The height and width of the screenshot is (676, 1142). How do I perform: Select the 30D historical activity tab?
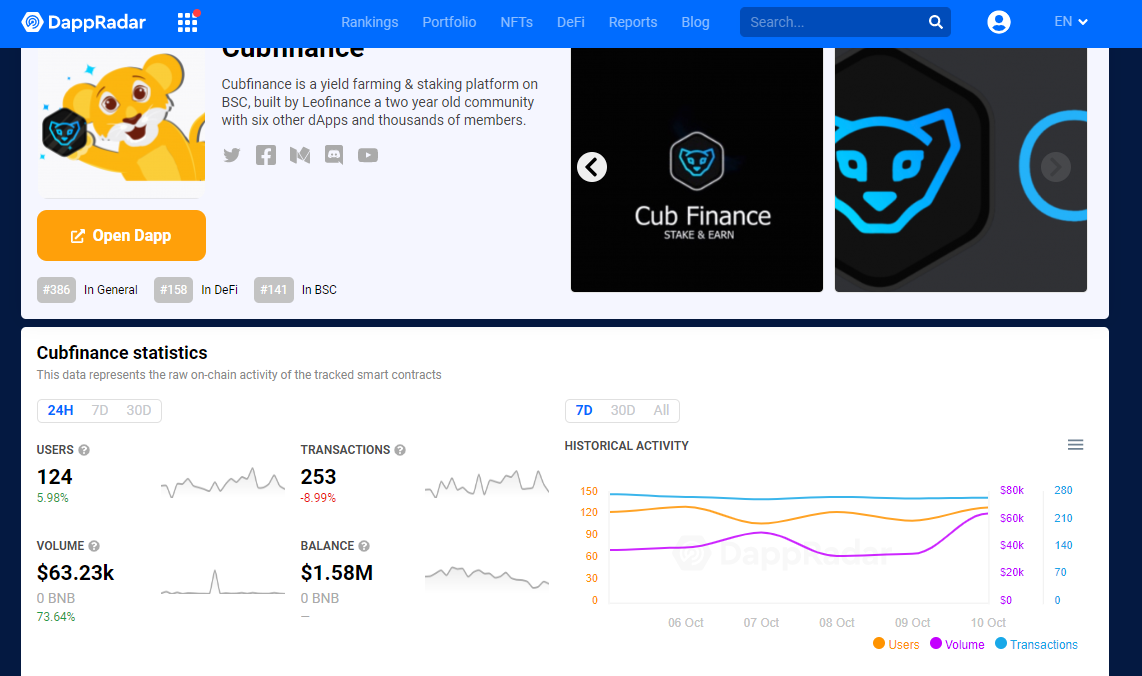623,411
